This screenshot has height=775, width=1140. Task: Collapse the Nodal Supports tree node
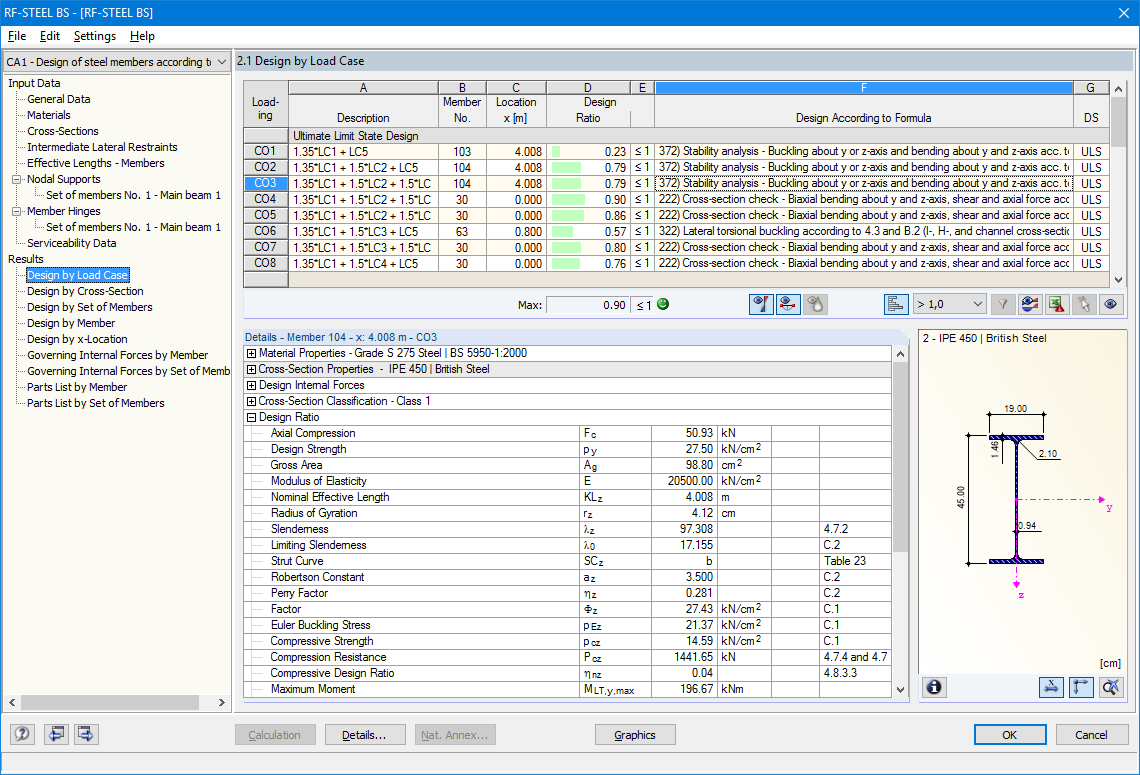pos(16,180)
